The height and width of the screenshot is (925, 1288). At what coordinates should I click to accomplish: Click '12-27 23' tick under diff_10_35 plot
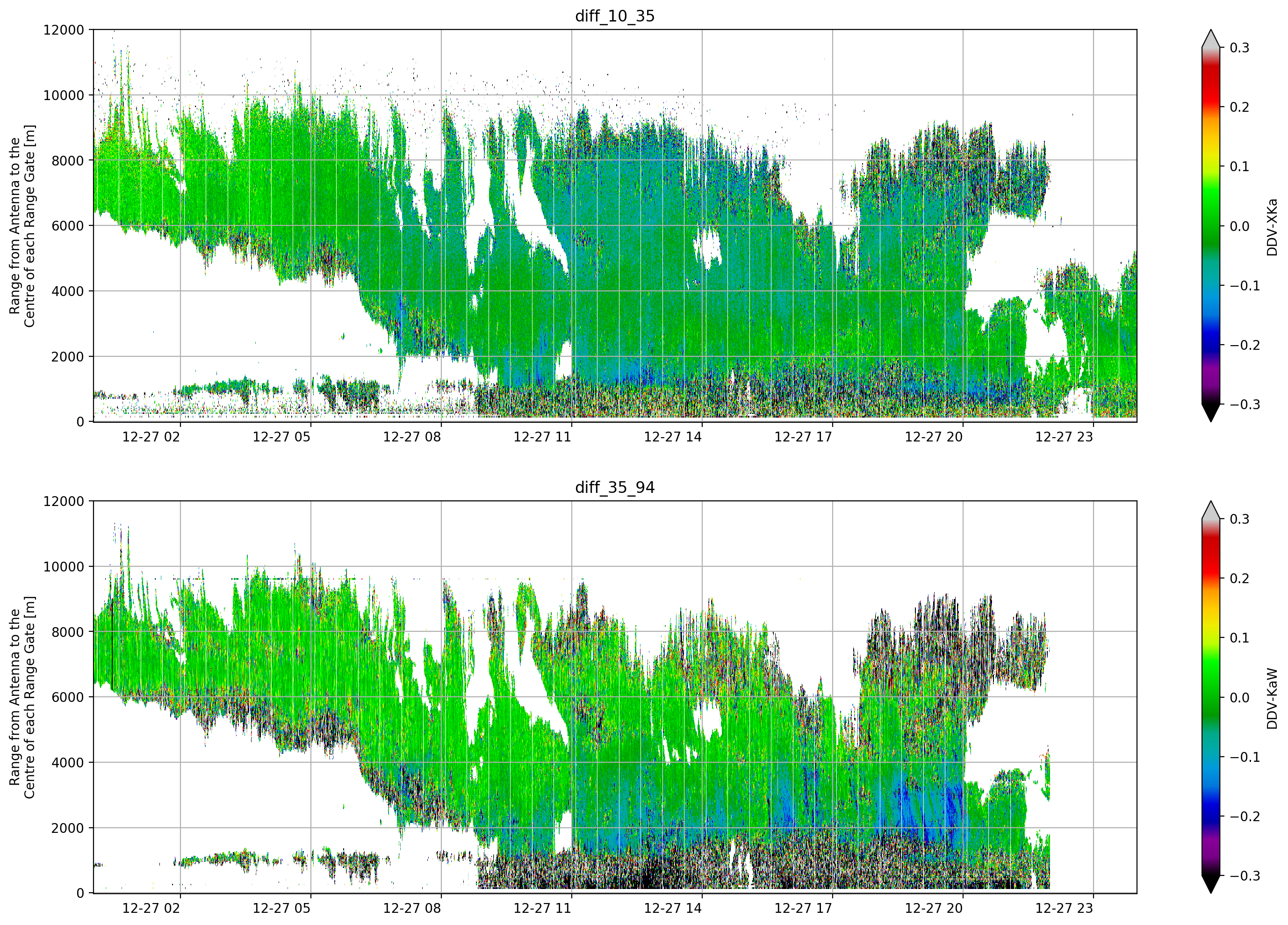click(x=1064, y=437)
